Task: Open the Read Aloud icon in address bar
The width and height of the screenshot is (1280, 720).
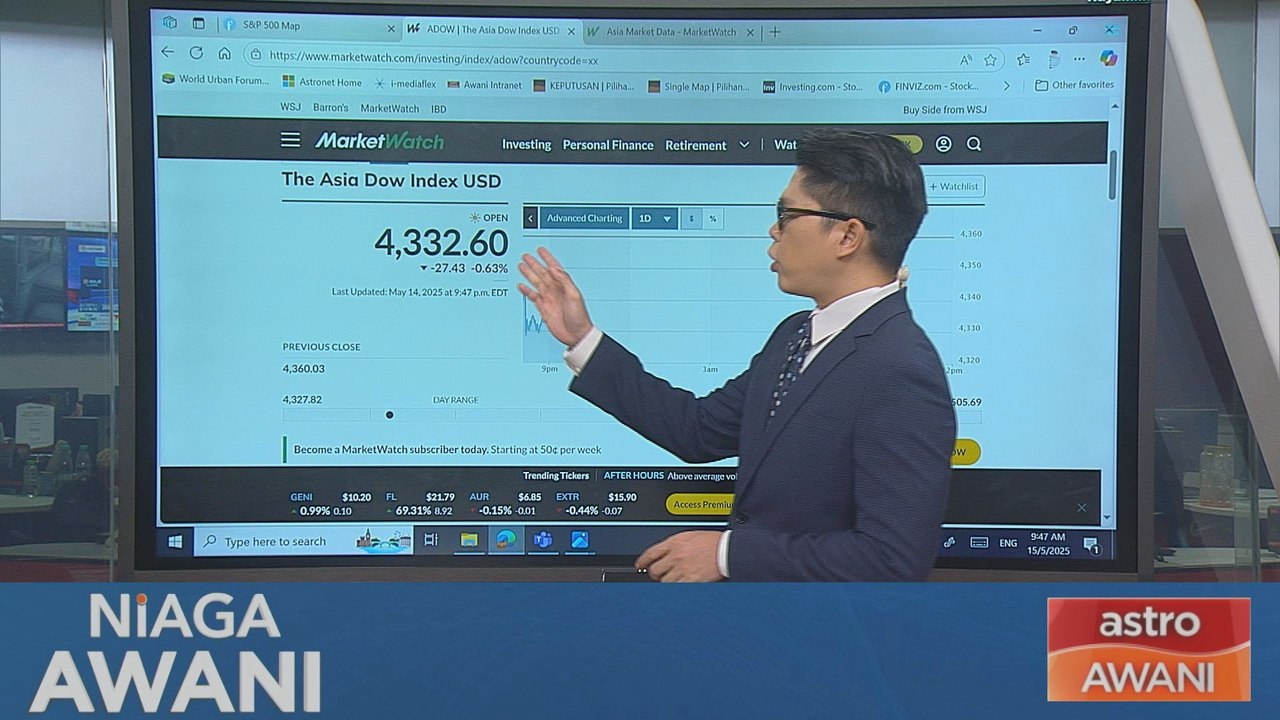Action: [x=965, y=59]
